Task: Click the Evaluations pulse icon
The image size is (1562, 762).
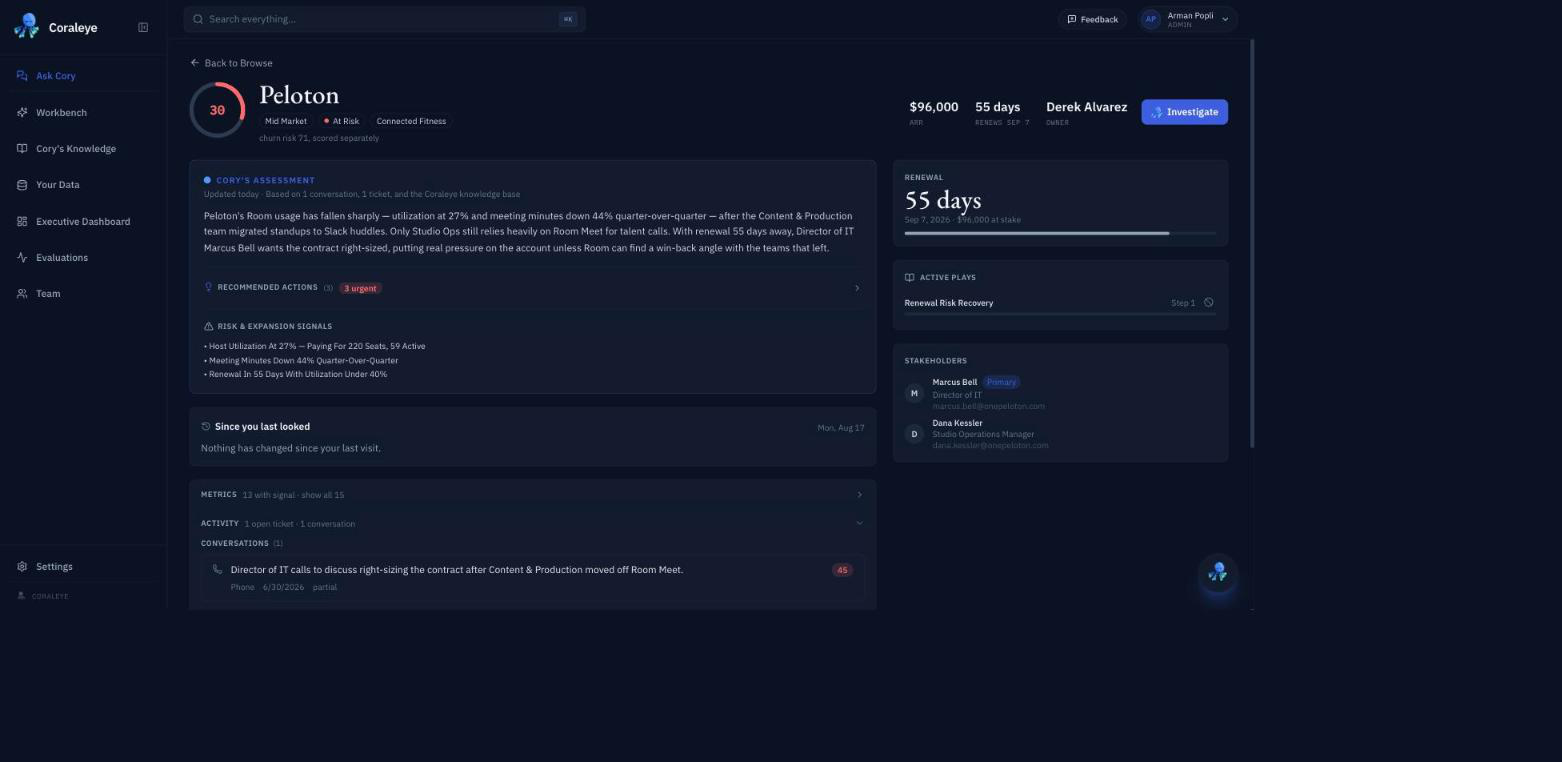Action: pyautogui.click(x=22, y=258)
